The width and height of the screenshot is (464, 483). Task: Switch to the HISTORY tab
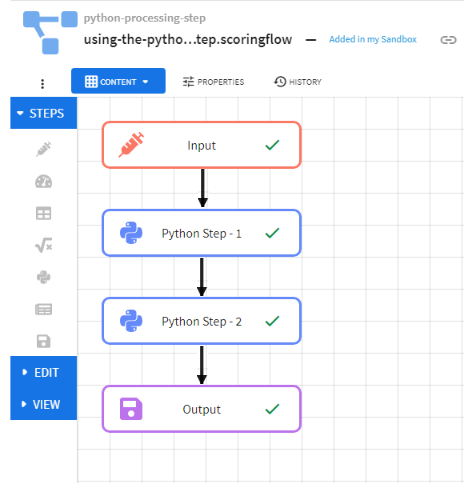(x=298, y=82)
